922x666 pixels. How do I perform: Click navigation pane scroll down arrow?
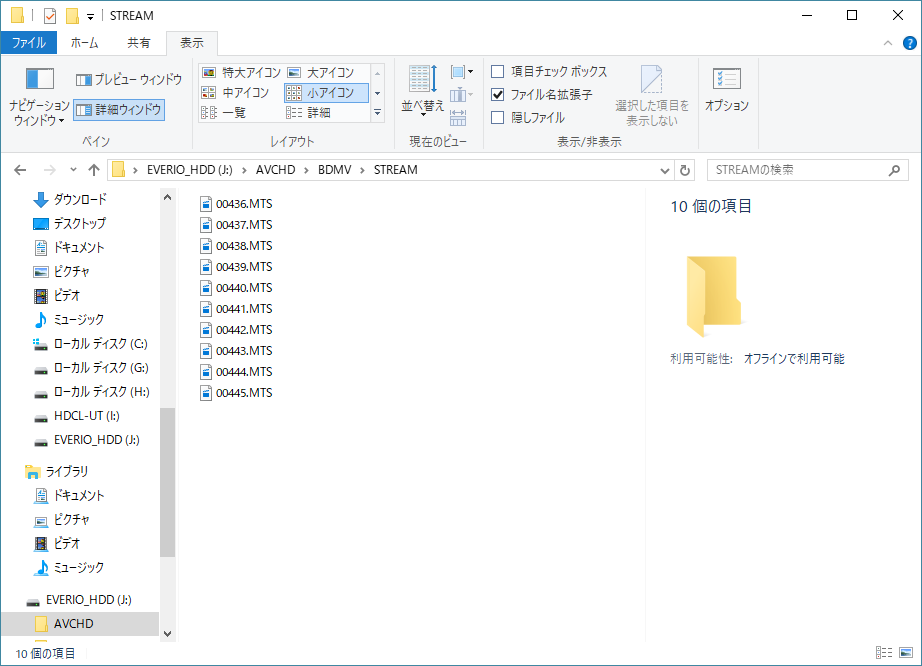pos(168,634)
